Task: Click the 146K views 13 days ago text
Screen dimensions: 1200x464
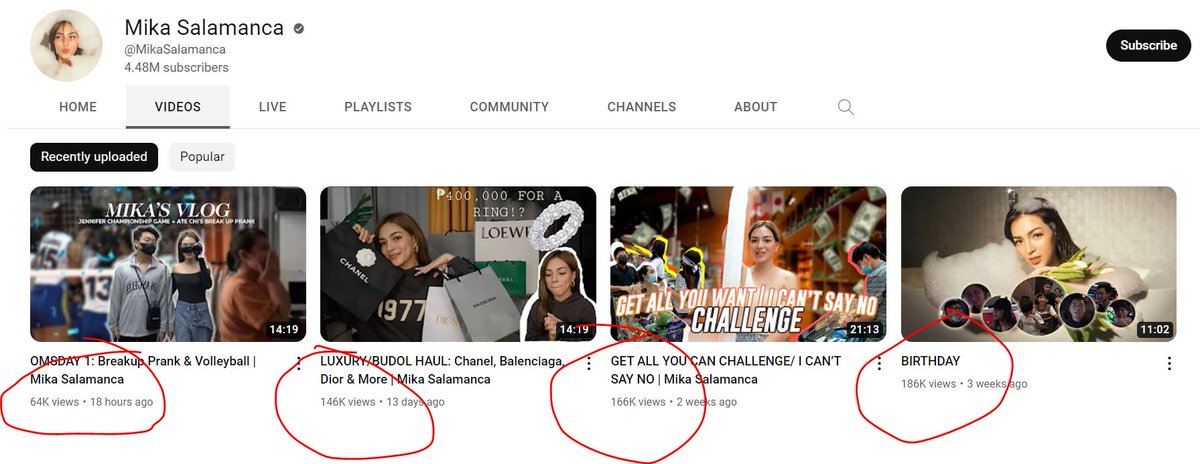Action: tap(382, 402)
